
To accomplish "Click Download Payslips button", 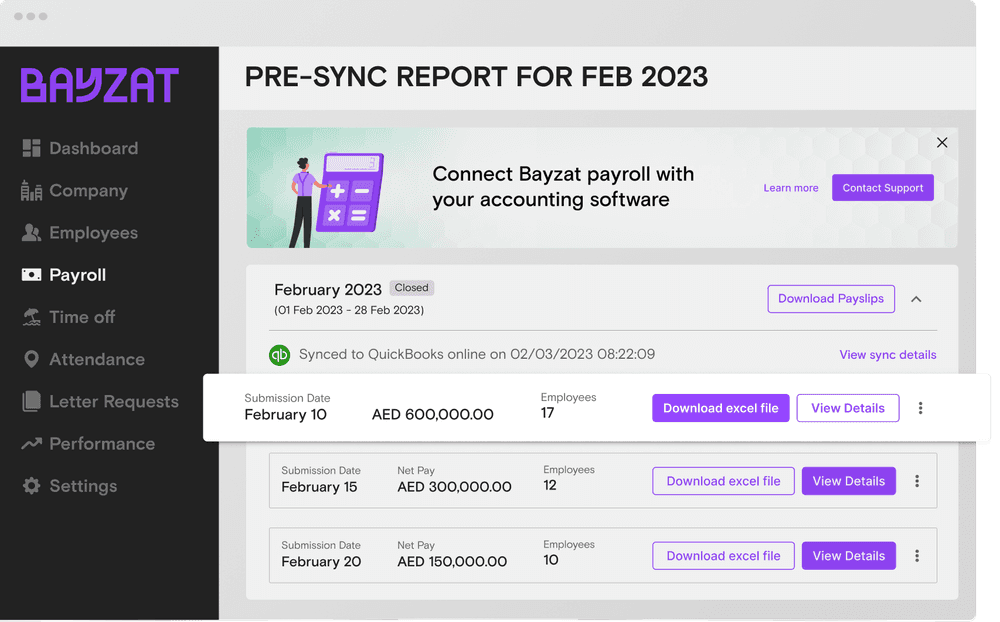I will (x=831, y=299).
